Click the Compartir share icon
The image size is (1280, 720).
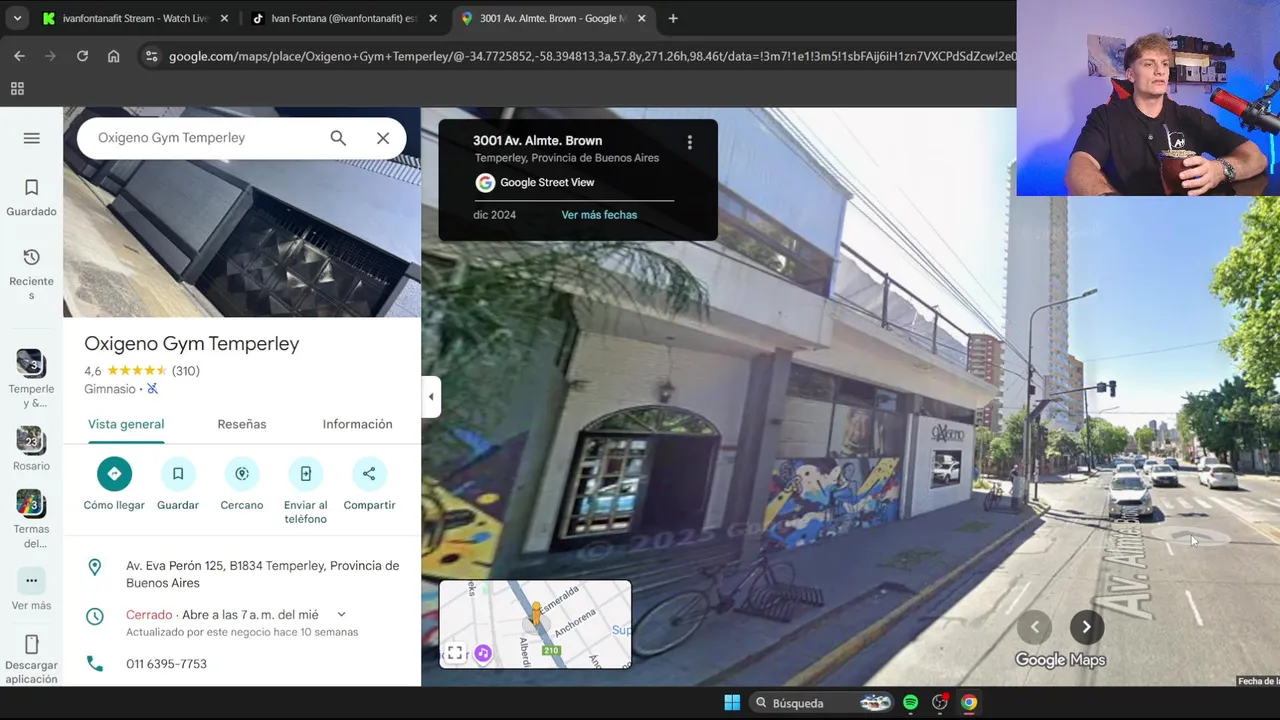point(369,474)
